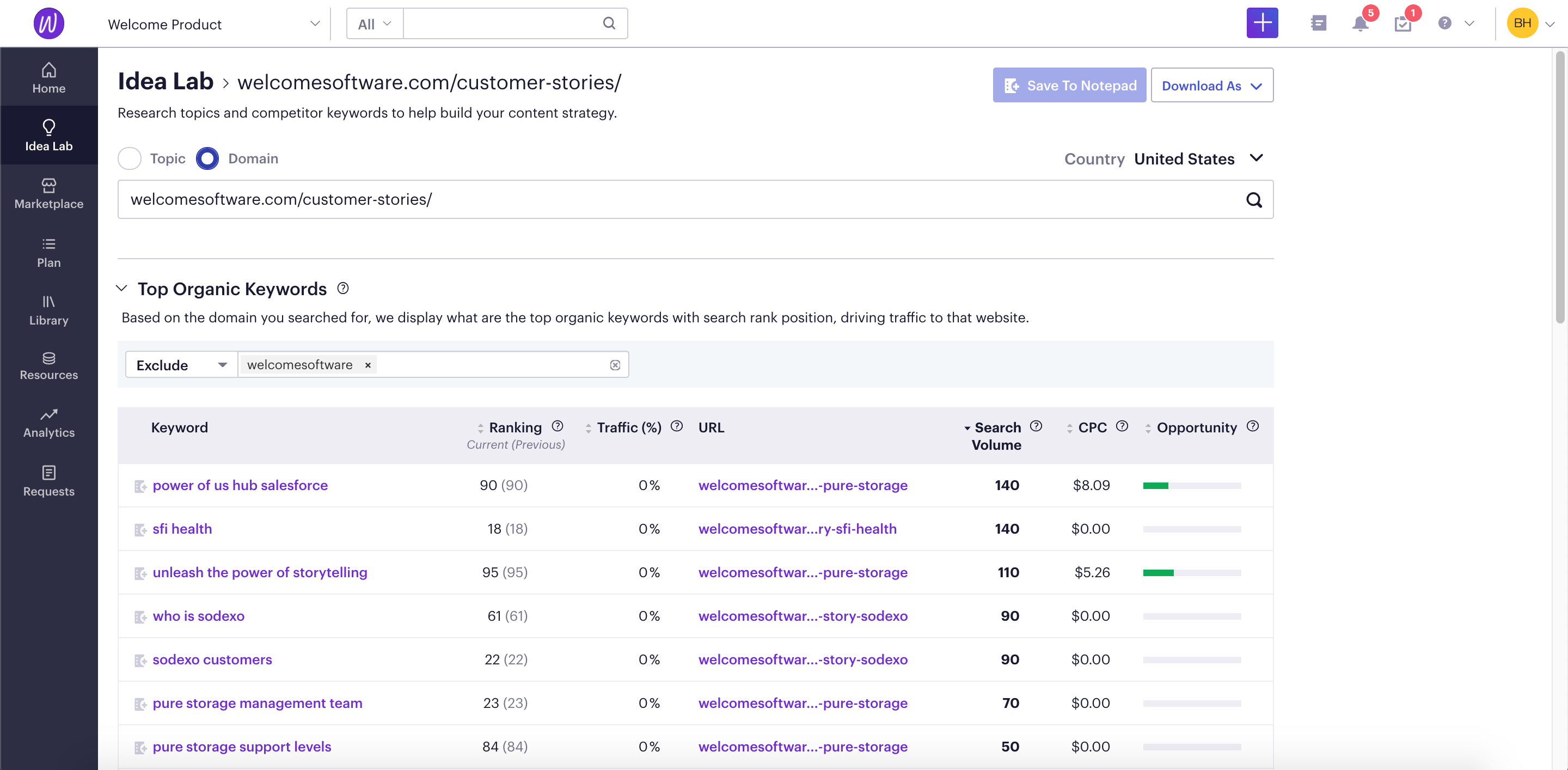Open the Download As dropdown
Viewport: 1568px width, 770px height.
tap(1211, 85)
